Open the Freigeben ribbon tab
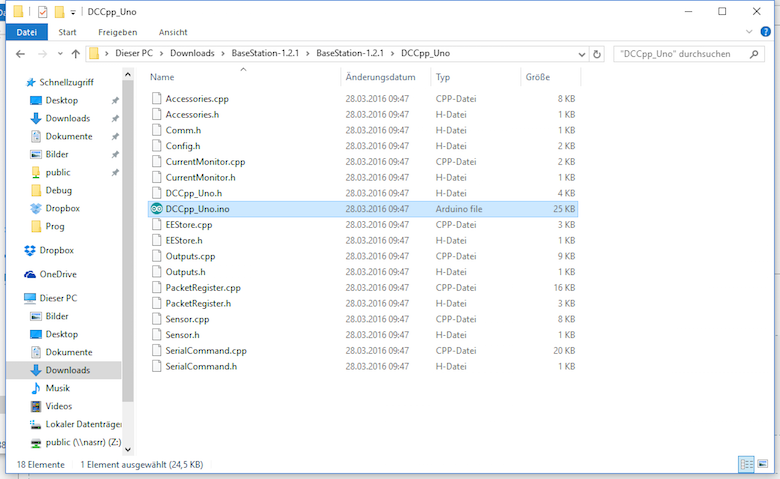780x479 pixels. 117,32
